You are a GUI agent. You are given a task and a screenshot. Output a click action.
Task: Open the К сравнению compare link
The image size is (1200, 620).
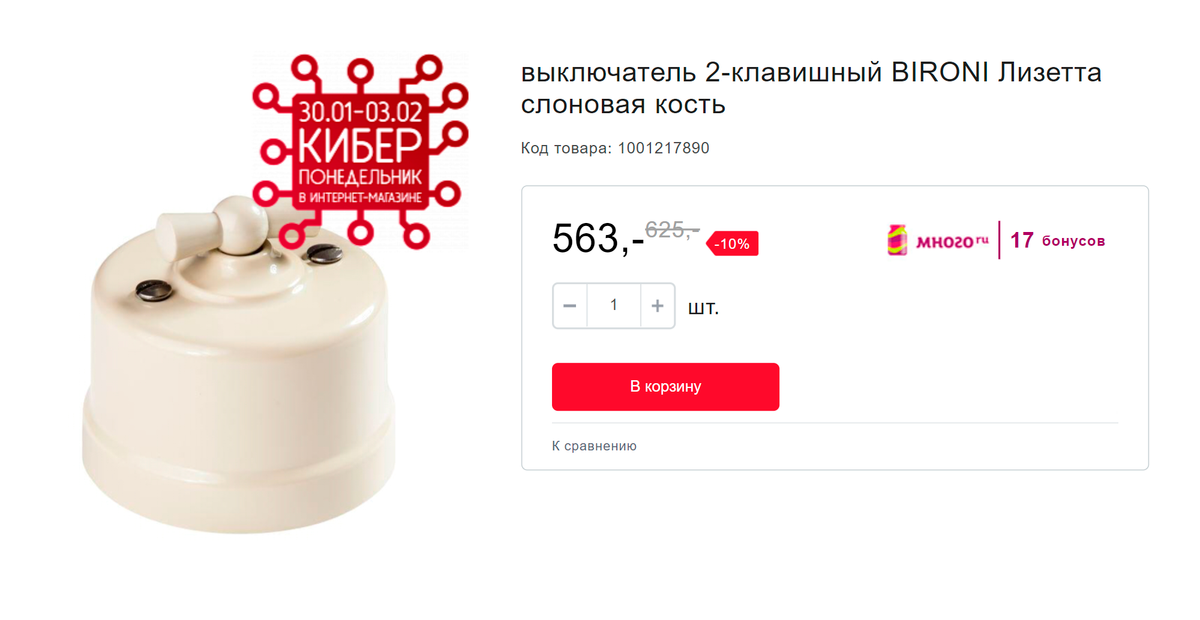pyautogui.click(x=594, y=446)
